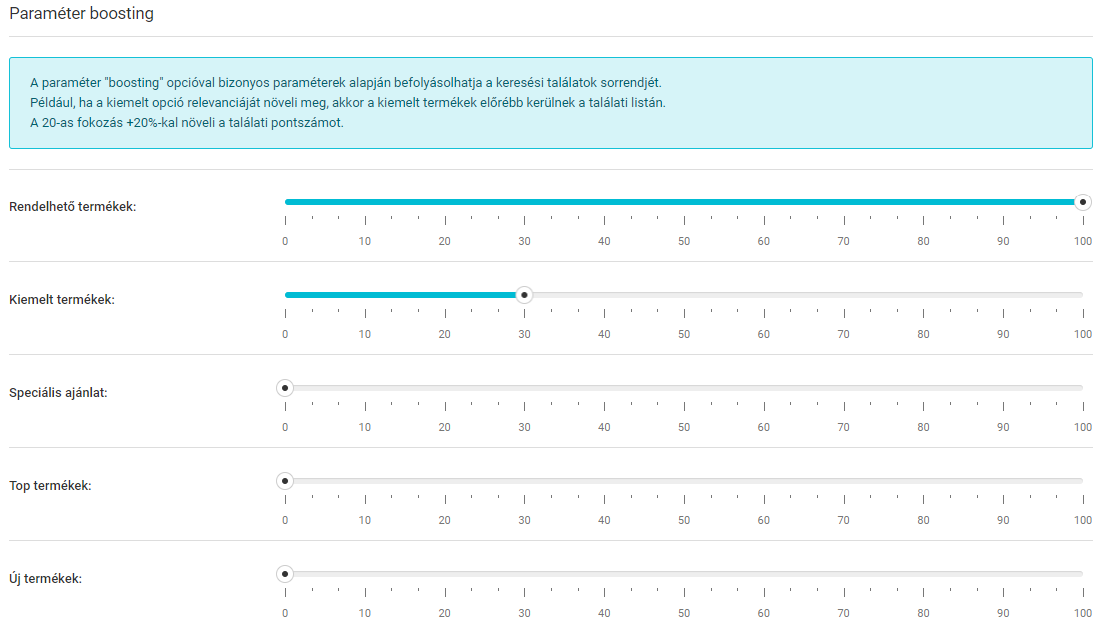The image size is (1107, 641).
Task: Click the Rendelhető termékek label
Action: tap(72, 207)
